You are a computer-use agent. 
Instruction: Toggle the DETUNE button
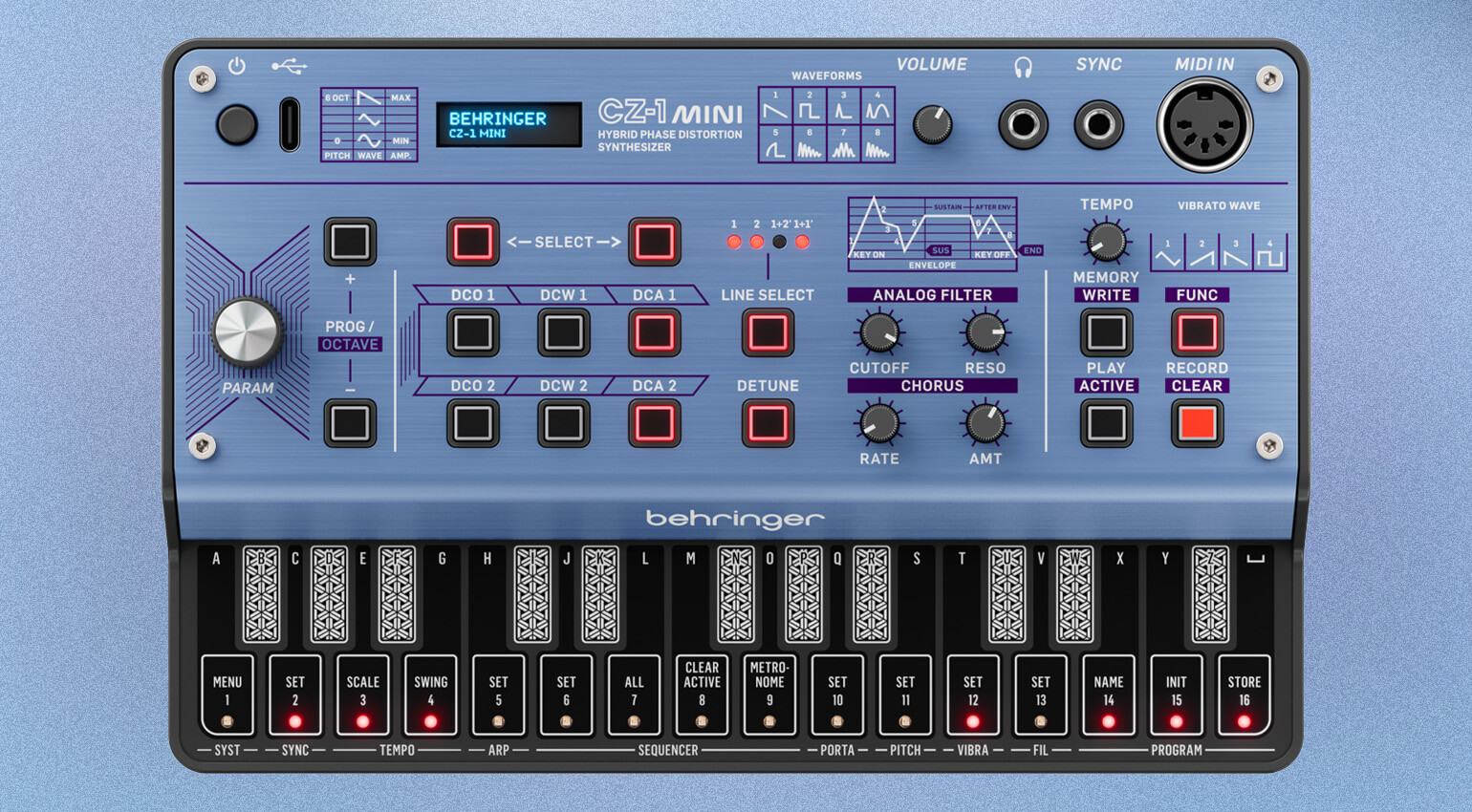(767, 423)
